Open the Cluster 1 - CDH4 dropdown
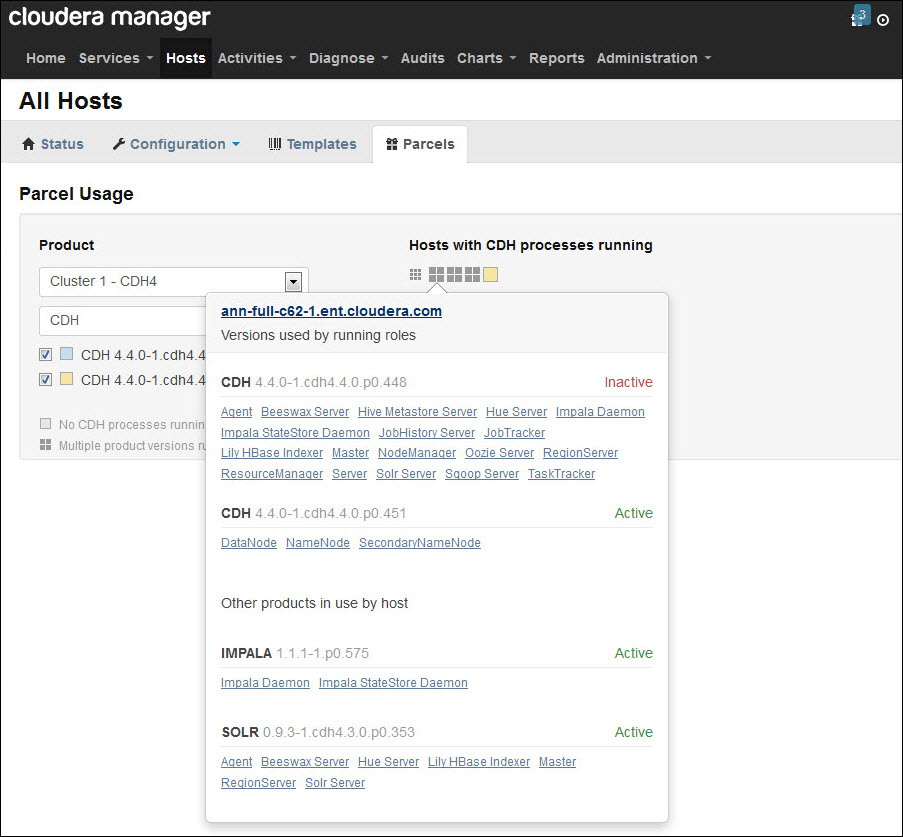The image size is (903, 837). coord(174,282)
